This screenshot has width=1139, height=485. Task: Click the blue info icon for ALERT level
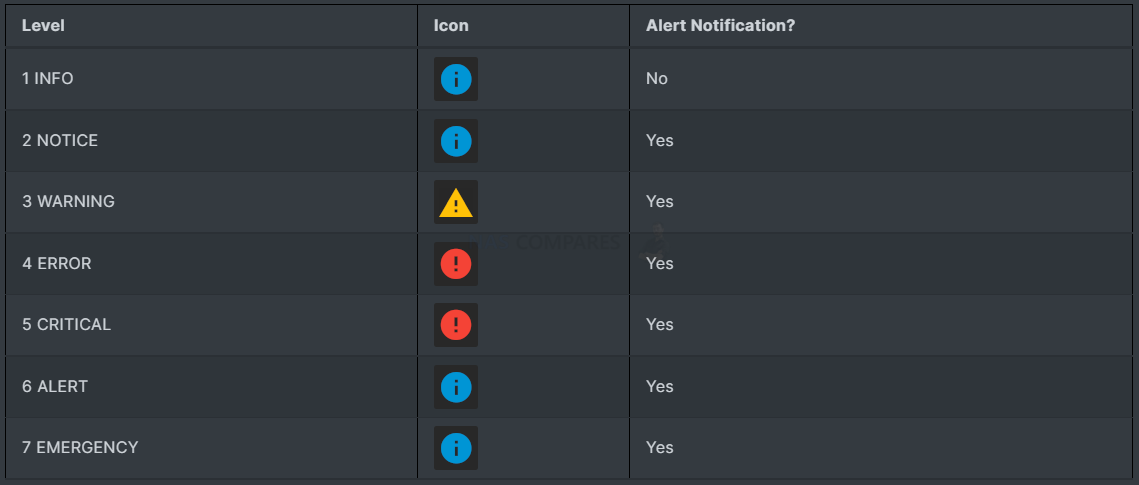[455, 386]
